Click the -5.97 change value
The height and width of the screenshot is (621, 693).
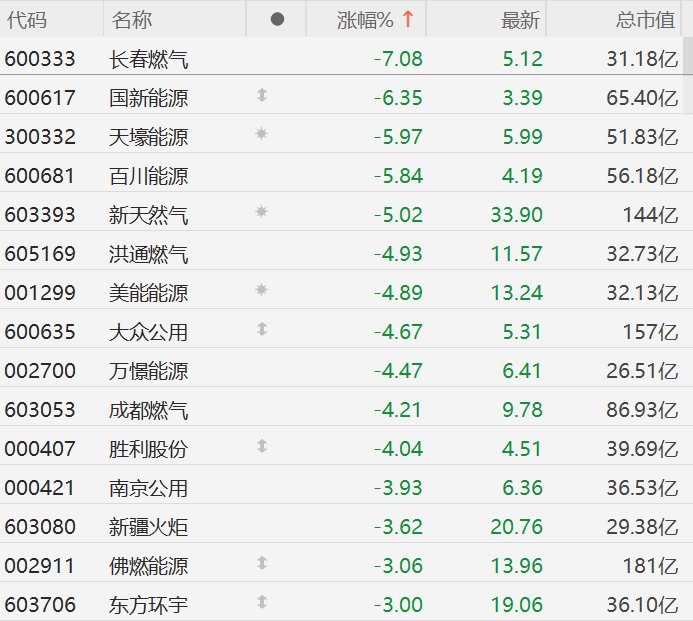tap(398, 137)
